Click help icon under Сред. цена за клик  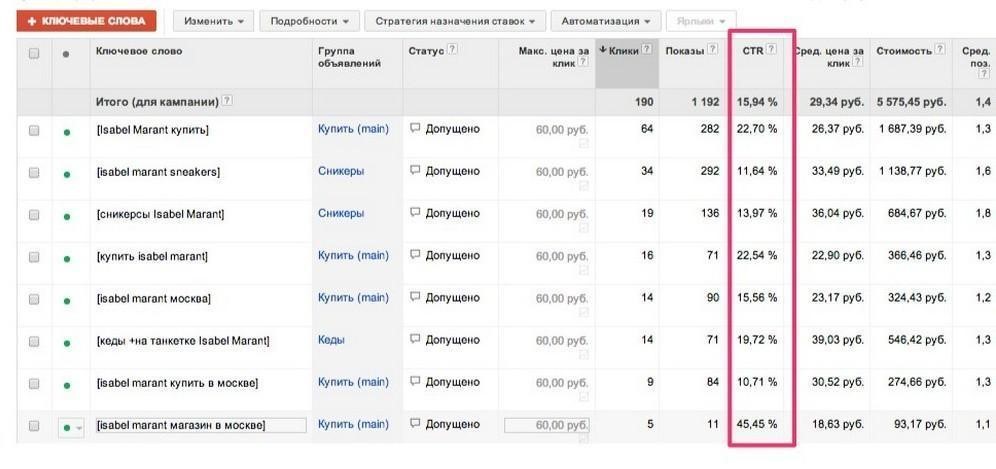pos(858,62)
